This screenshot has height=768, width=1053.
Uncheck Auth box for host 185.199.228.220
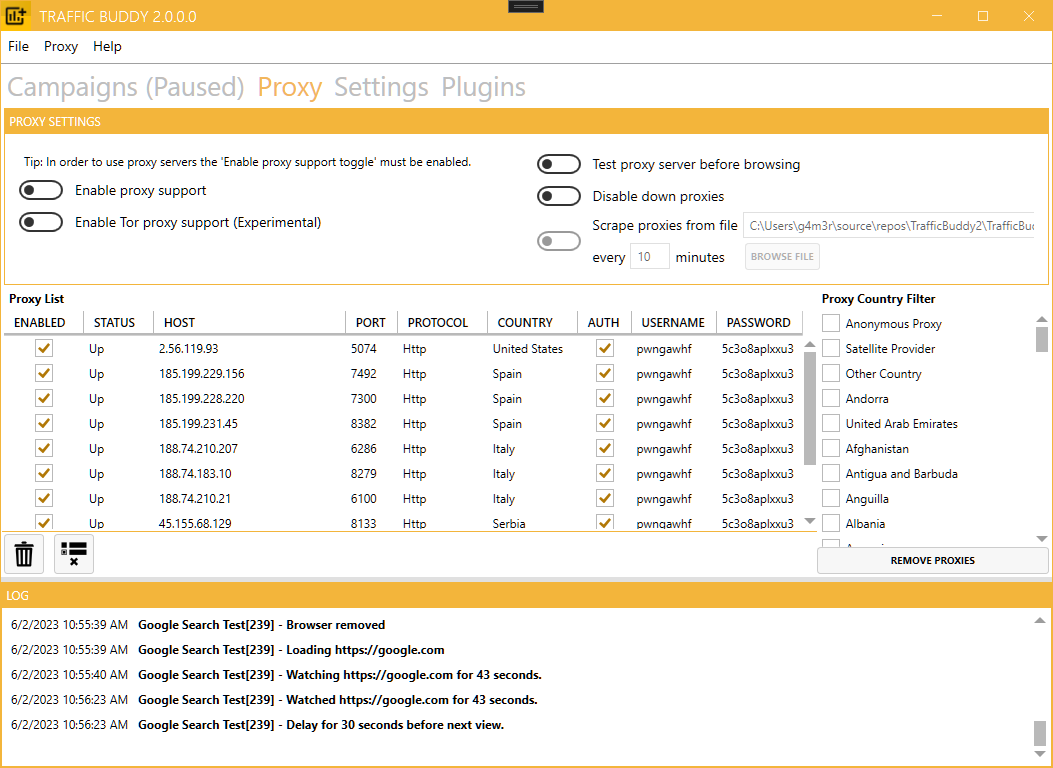pos(605,398)
